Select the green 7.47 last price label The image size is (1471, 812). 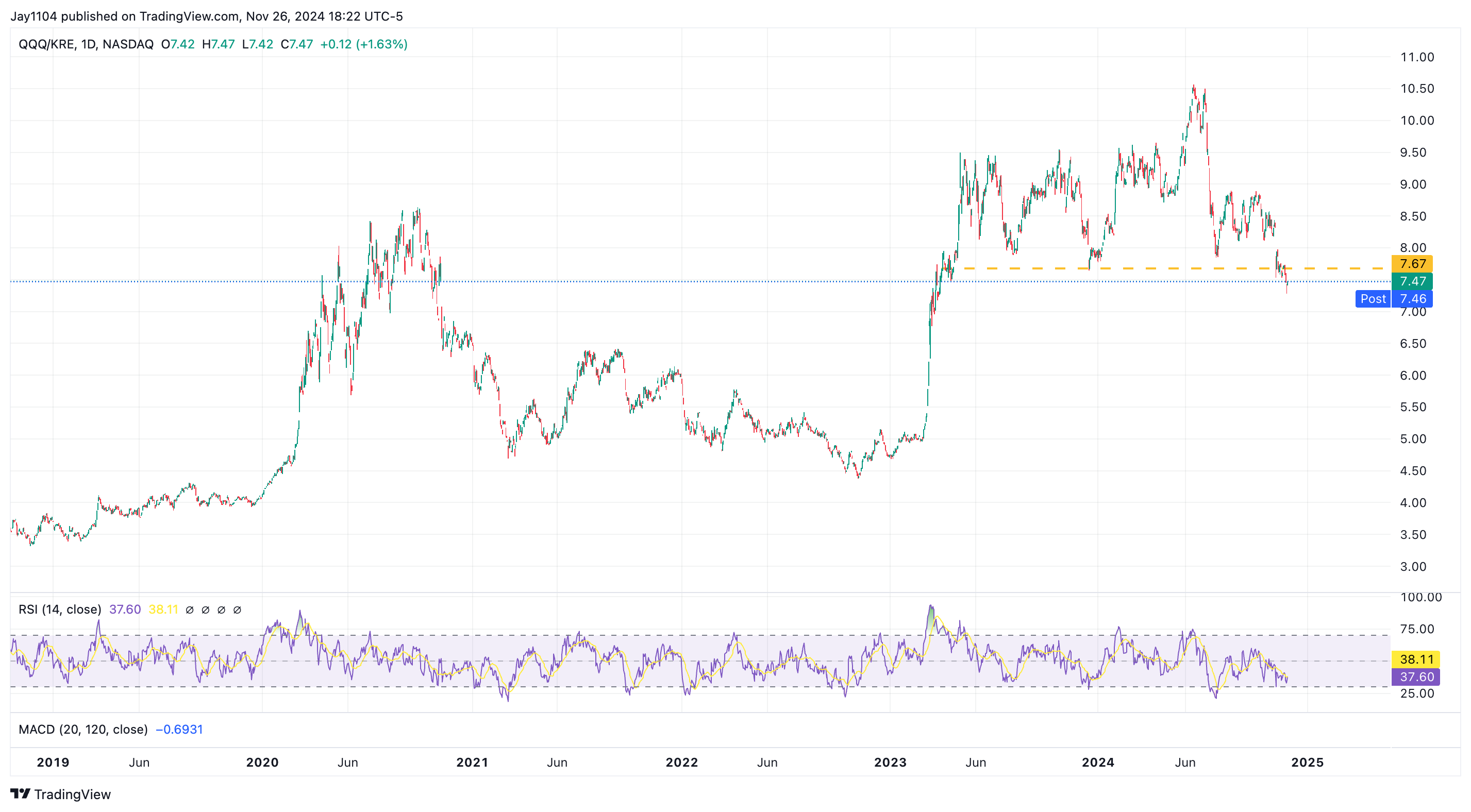[1412, 281]
